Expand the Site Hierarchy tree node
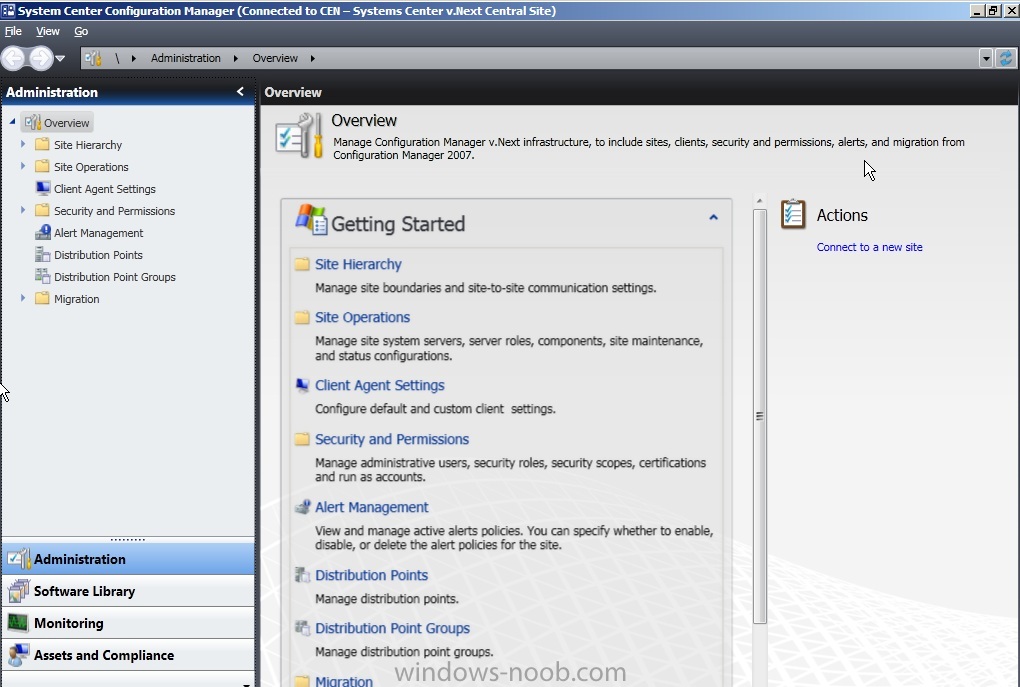This screenshot has height=687, width=1020. coord(23,144)
